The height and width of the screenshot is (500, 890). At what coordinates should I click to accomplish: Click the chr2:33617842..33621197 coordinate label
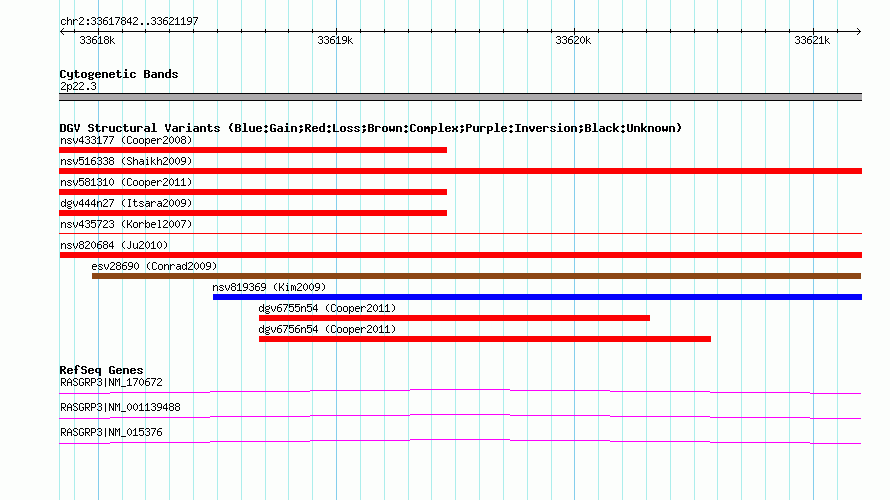129,22
